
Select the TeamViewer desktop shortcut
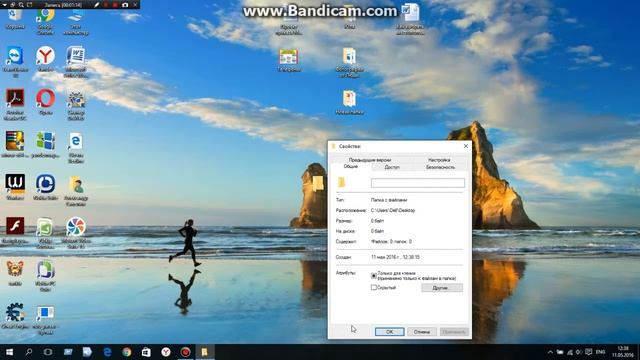tap(16, 61)
